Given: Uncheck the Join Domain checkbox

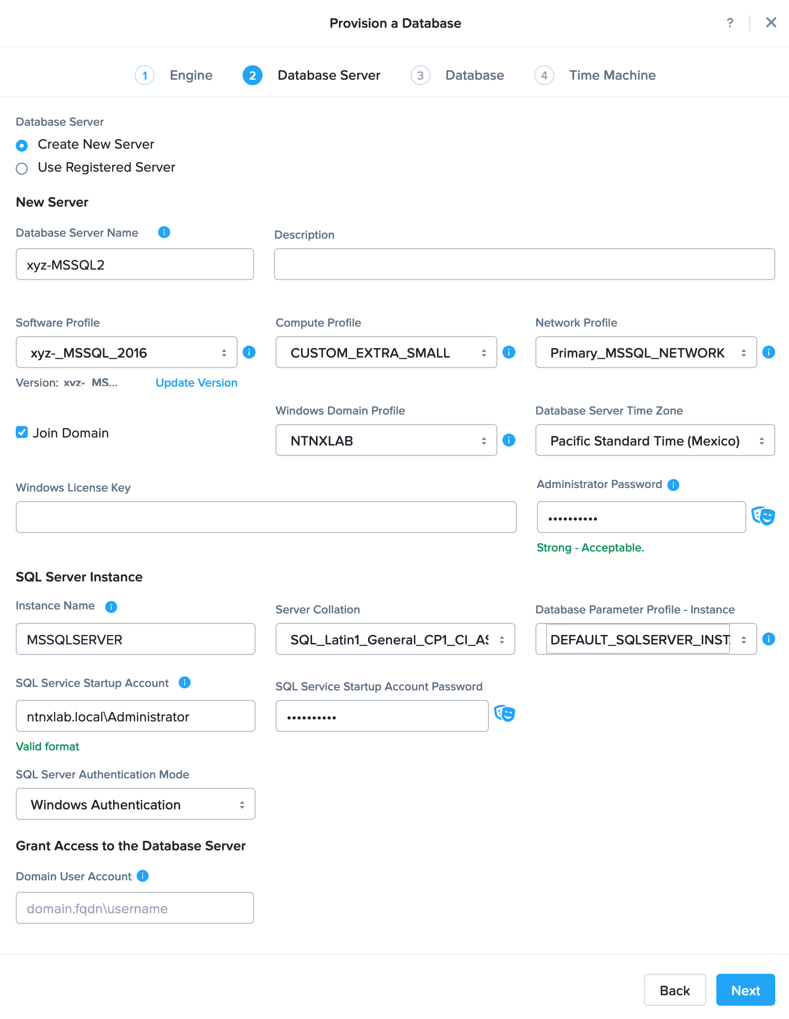Looking at the screenshot, I should (x=22, y=432).
